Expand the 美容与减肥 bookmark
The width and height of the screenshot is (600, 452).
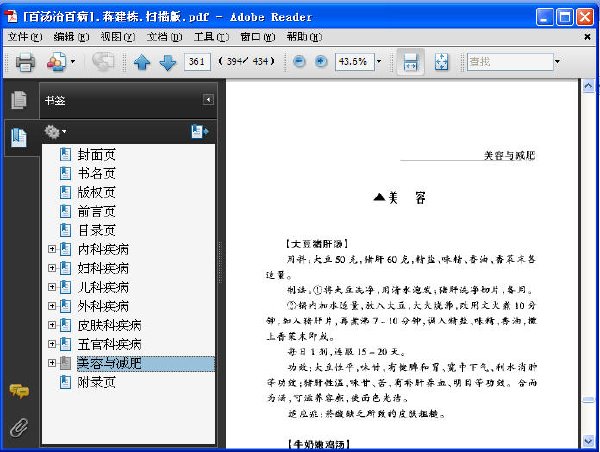point(52,362)
